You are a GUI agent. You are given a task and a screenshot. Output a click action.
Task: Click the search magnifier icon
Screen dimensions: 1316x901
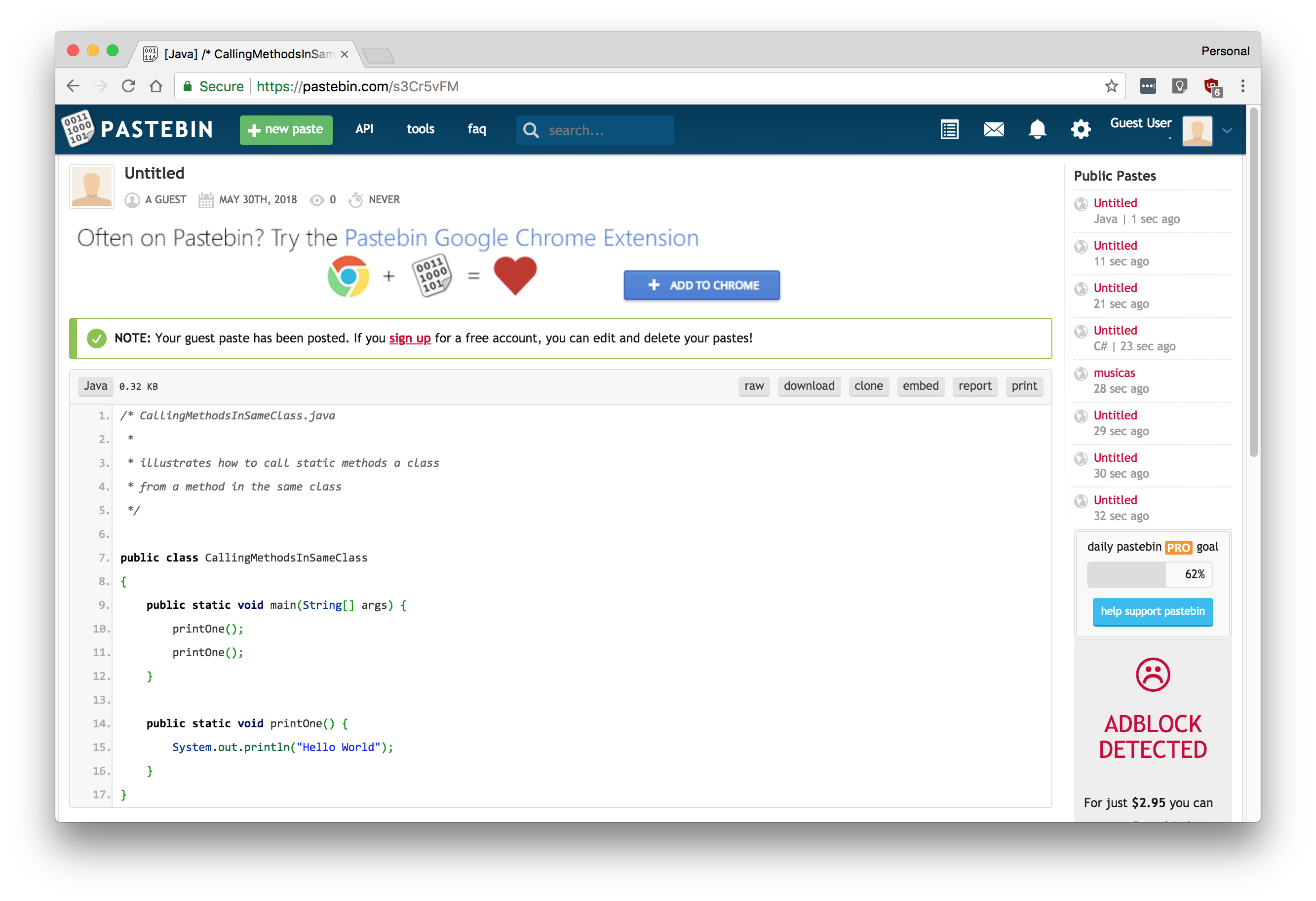pyautogui.click(x=531, y=130)
